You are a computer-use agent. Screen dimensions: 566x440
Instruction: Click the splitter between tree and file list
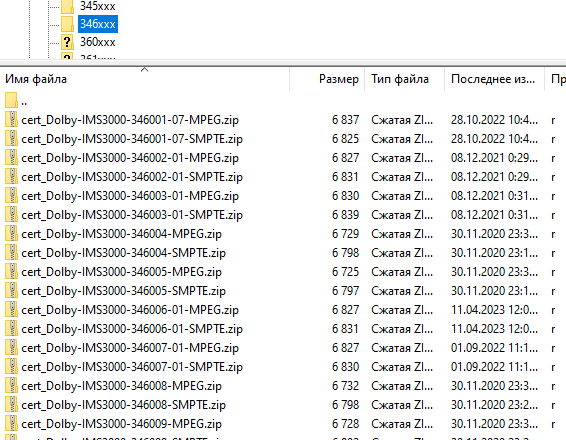pyautogui.click(x=283, y=63)
